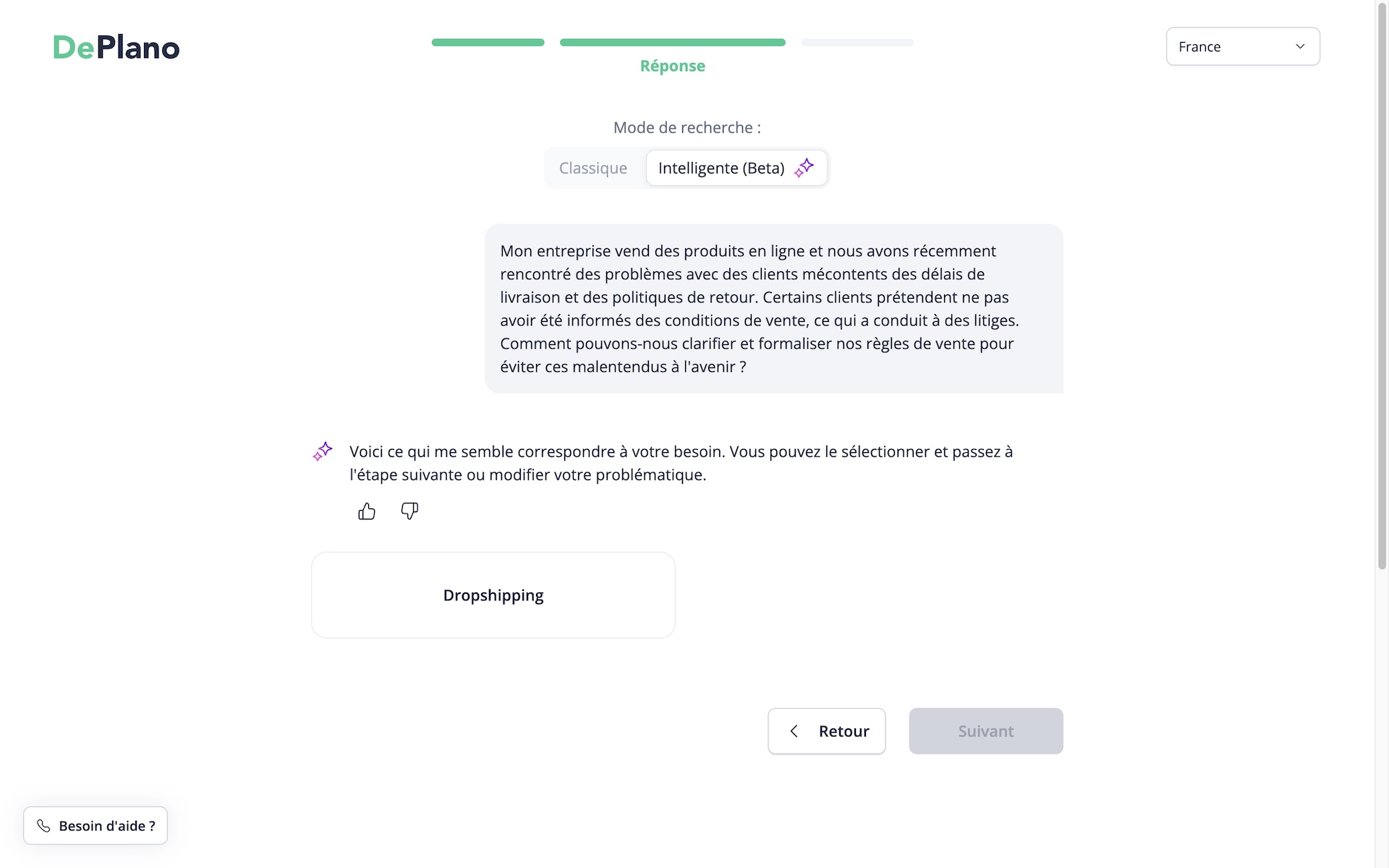The image size is (1389, 868).
Task: Switch search mode to Classique
Action: click(x=593, y=168)
